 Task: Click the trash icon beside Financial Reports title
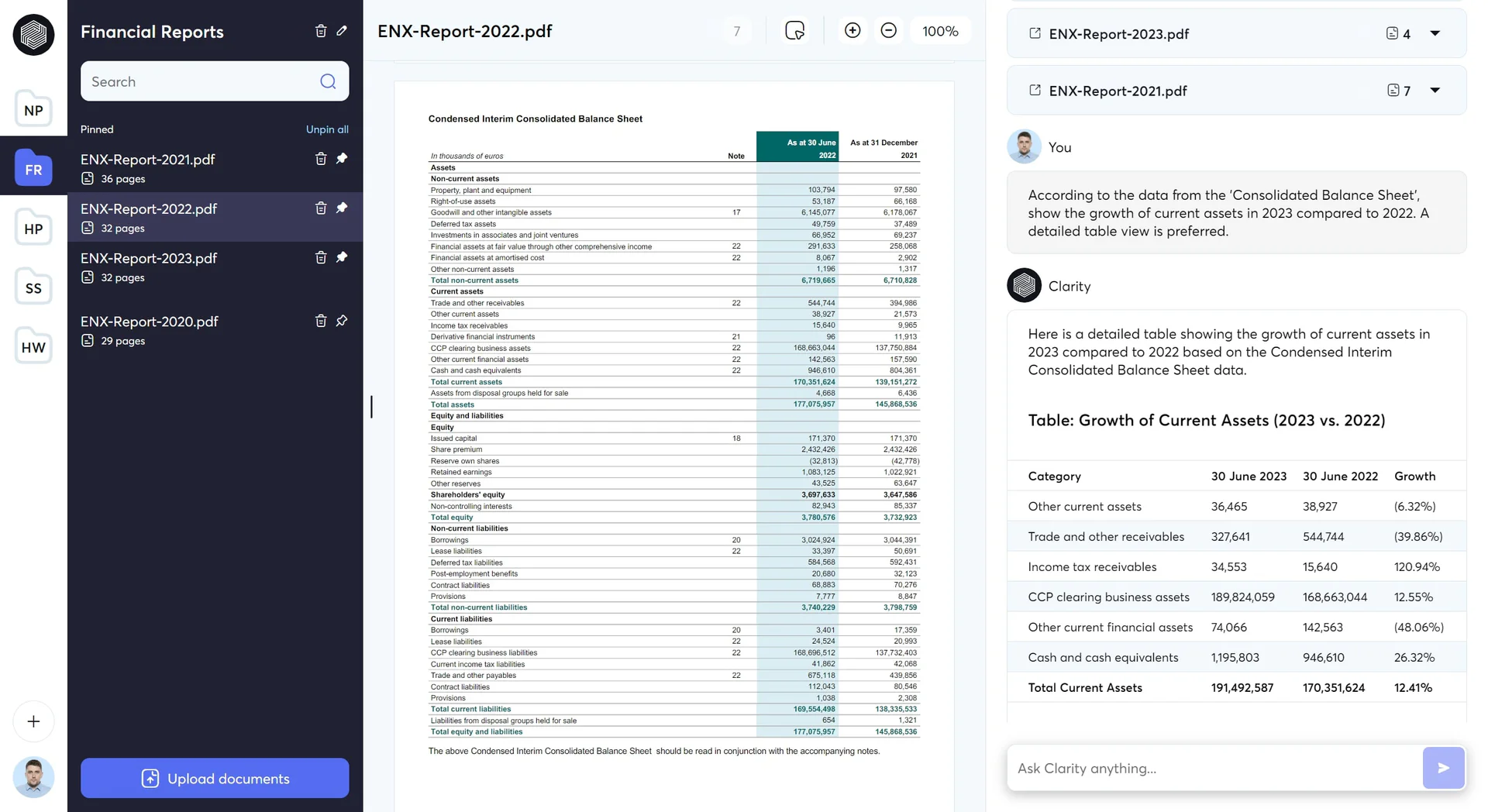(321, 31)
